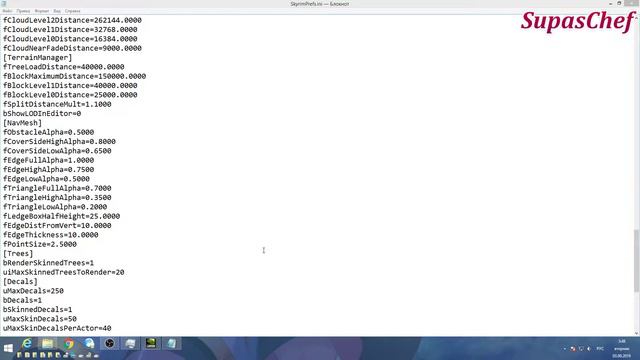
Task: Click the bDecals=1 line
Action: pos(22,300)
